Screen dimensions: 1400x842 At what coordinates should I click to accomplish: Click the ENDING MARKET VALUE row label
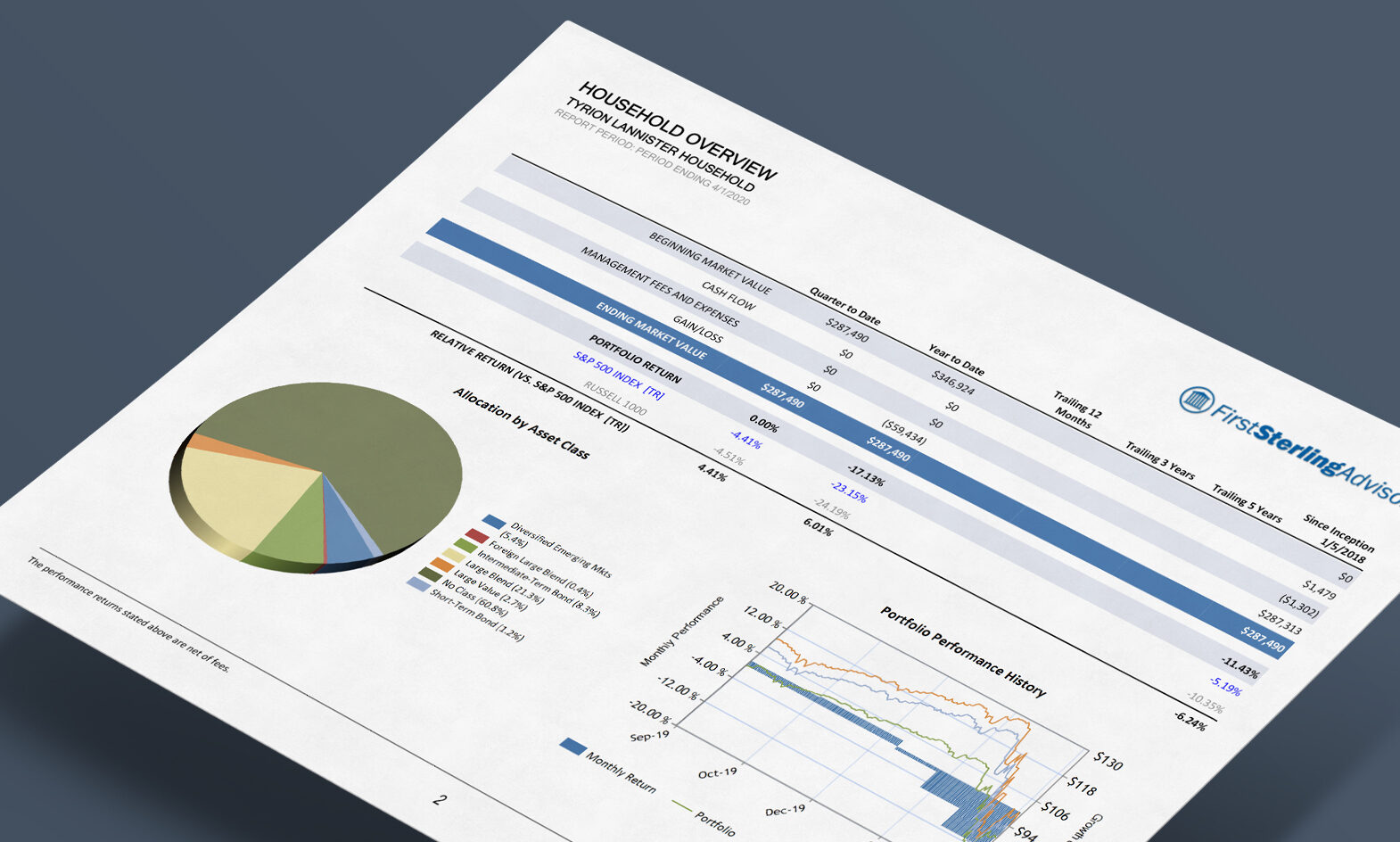[x=651, y=331]
